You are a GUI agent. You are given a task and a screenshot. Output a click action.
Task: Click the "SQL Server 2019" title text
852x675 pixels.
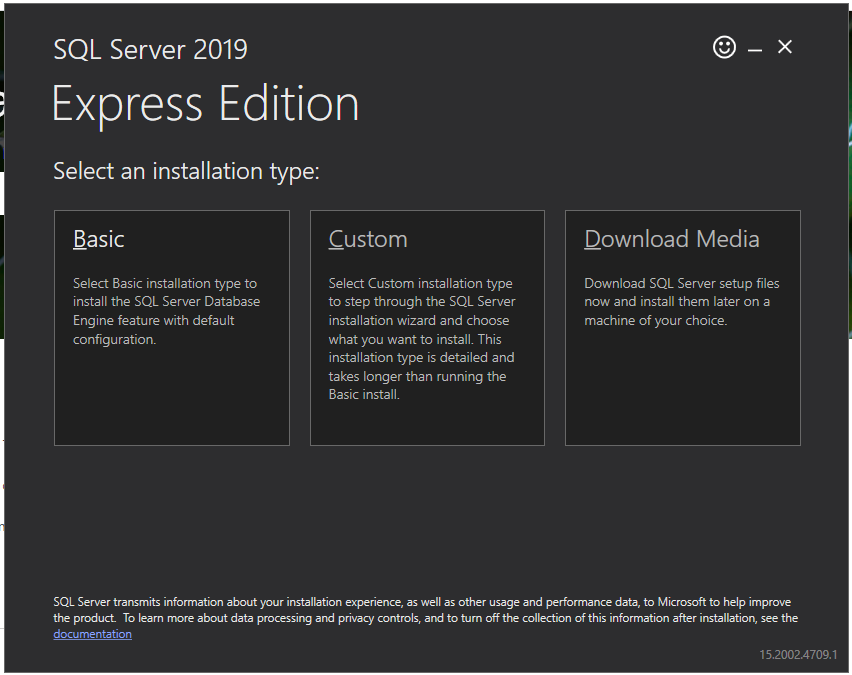(150, 49)
